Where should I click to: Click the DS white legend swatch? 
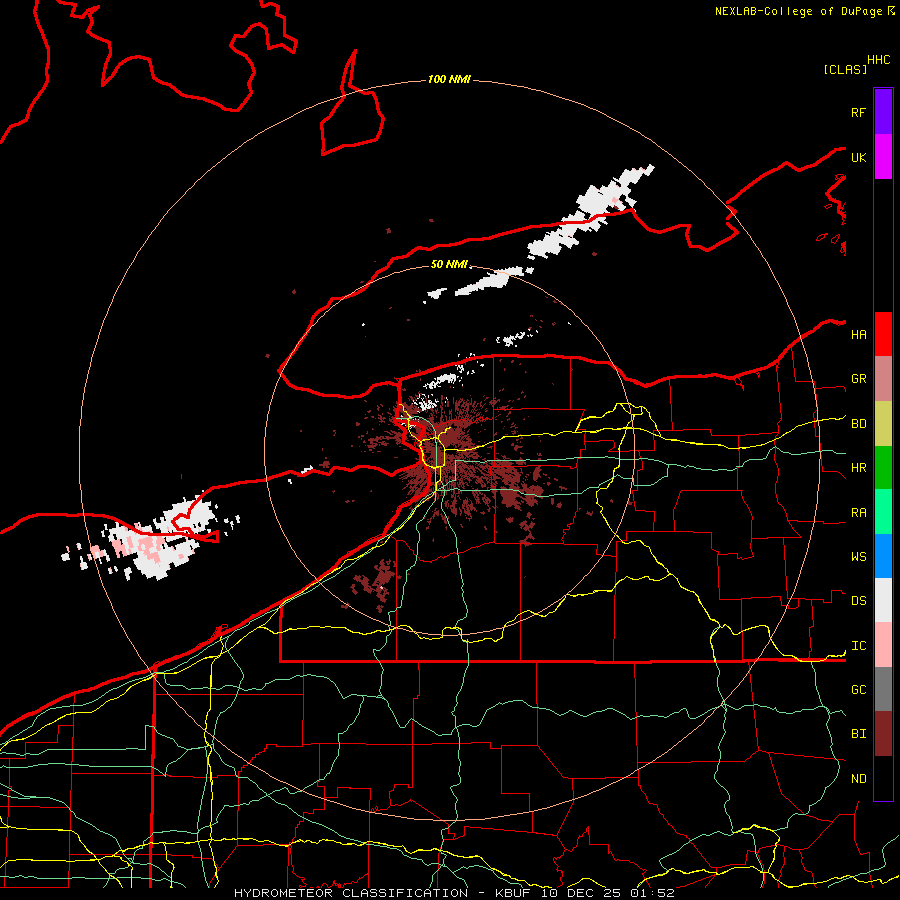[883, 600]
